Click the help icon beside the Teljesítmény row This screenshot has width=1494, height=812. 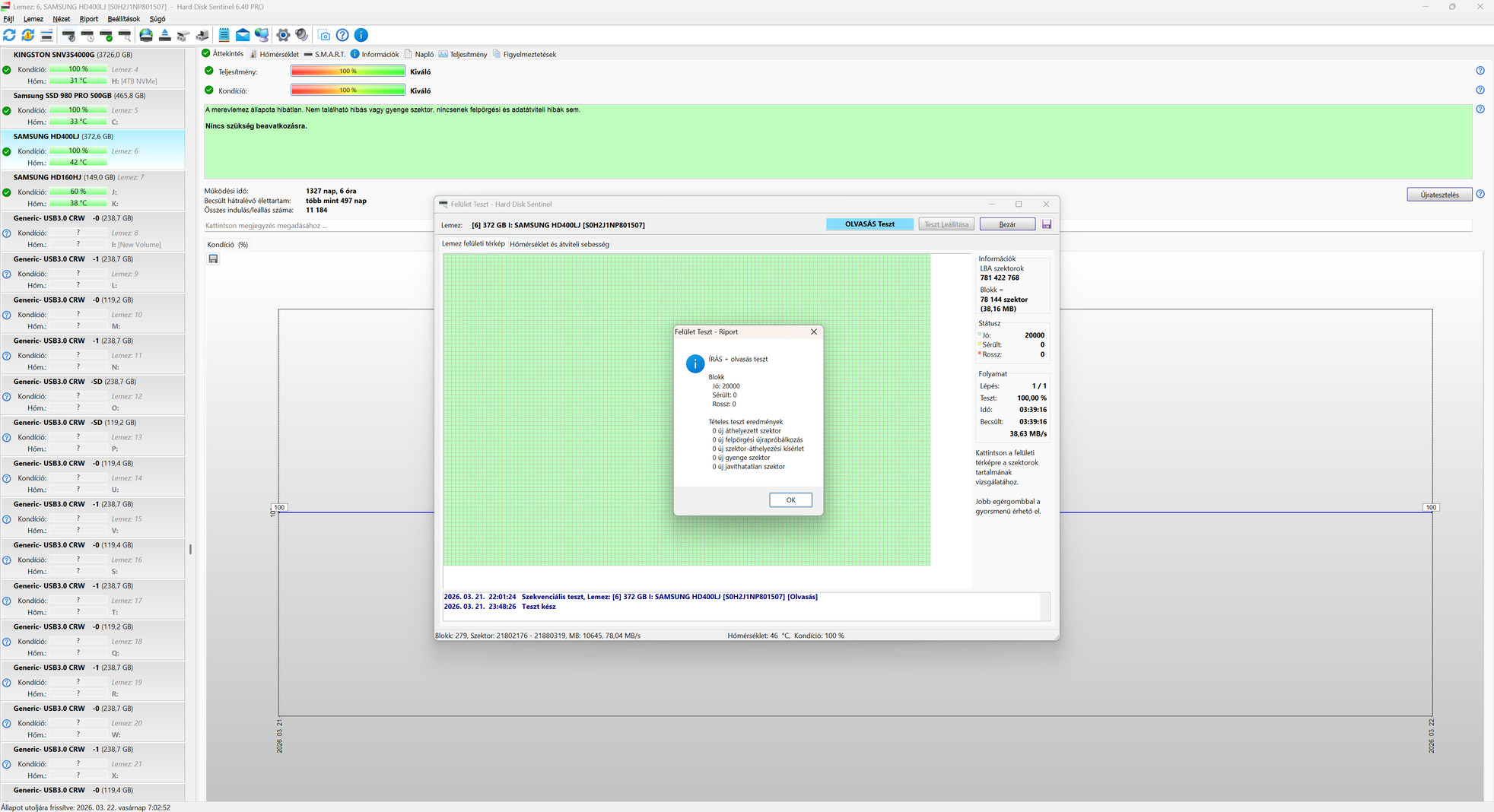point(1480,71)
